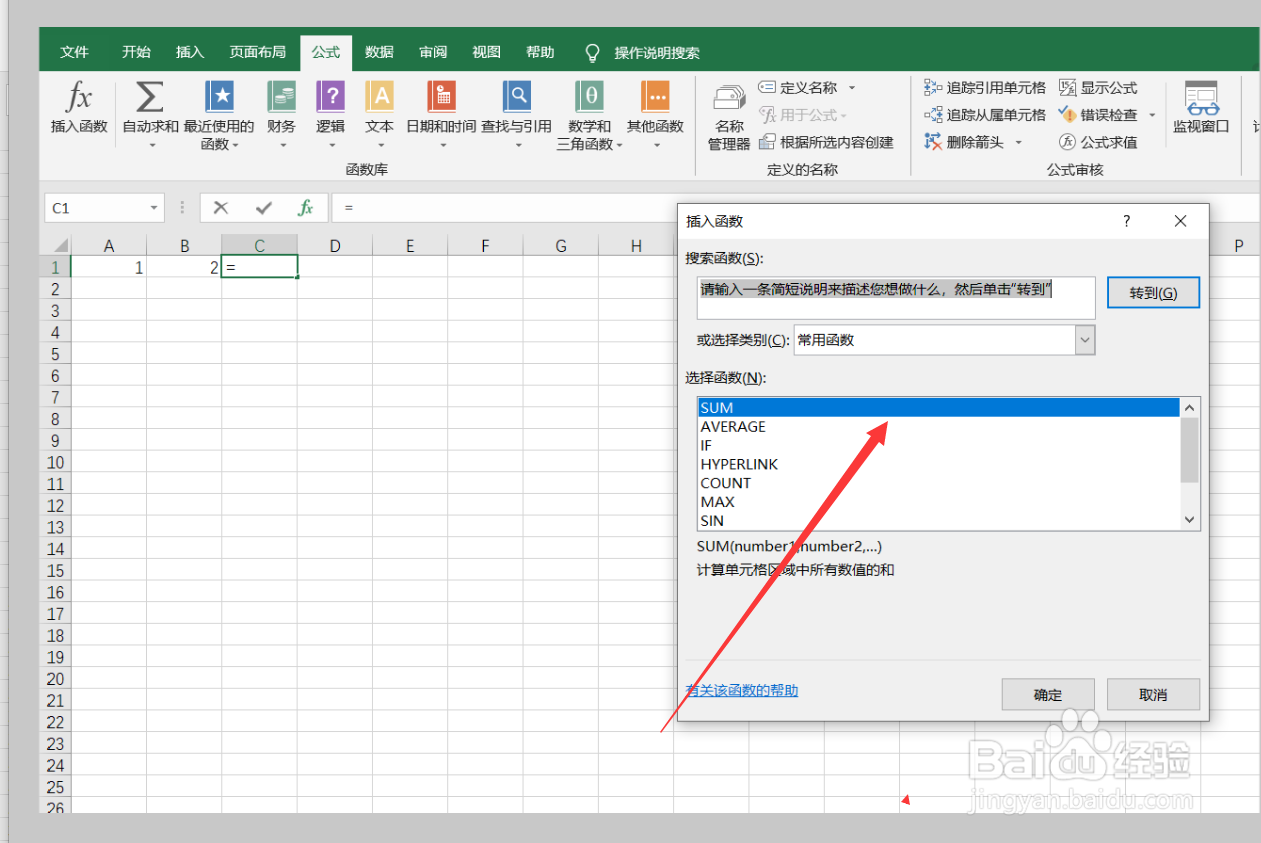Open the 其他函数 more functions icon

tap(655, 110)
